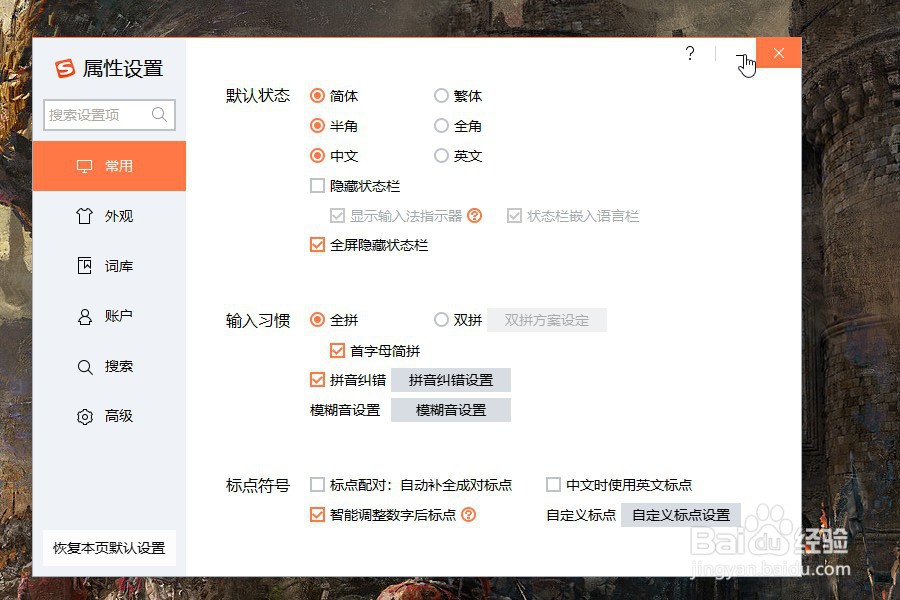Select the 繁体 radio button

[x=441, y=96]
